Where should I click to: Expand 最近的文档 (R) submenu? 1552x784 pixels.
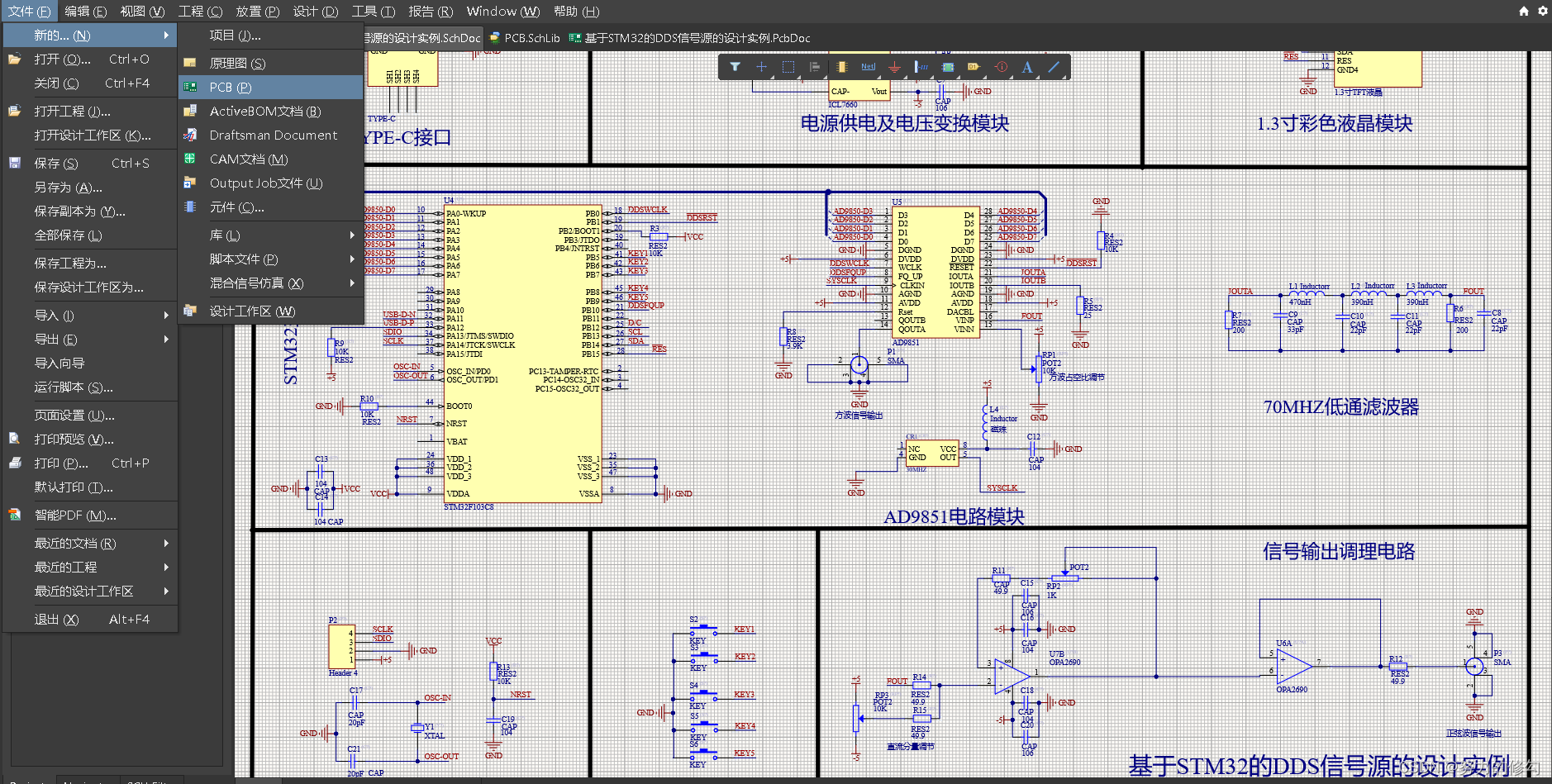(90, 543)
